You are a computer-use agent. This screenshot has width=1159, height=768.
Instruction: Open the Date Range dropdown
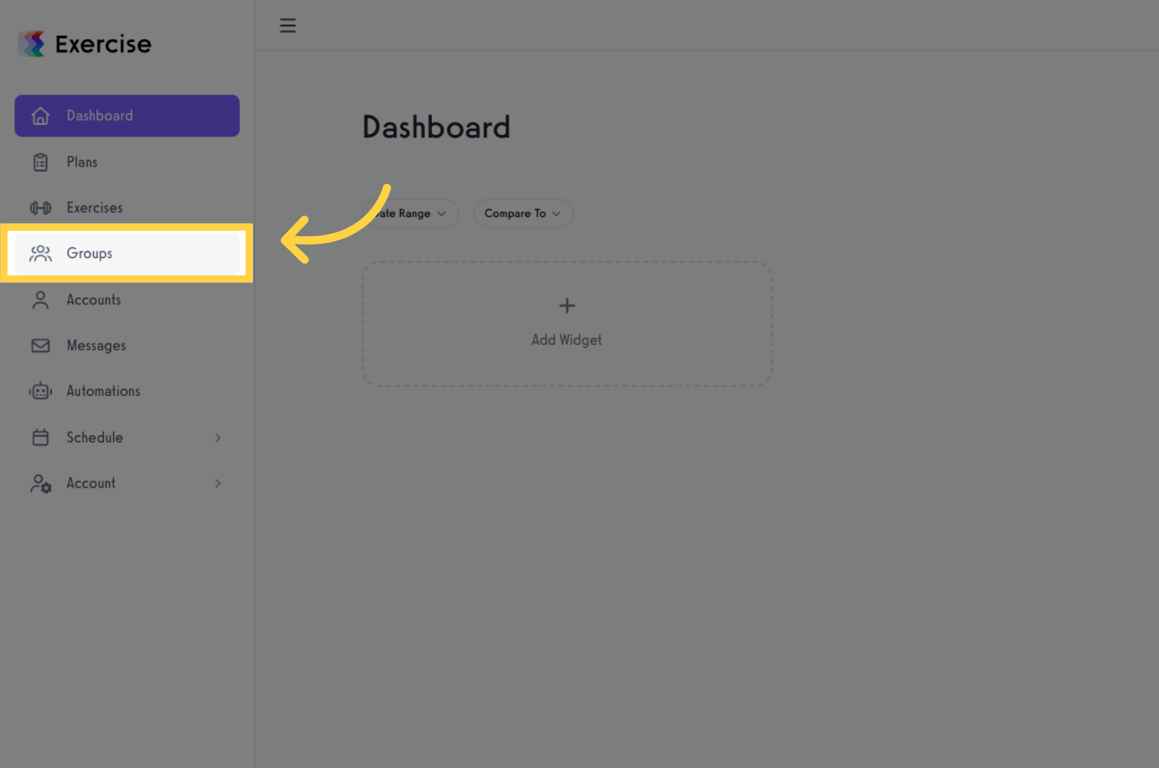410,213
